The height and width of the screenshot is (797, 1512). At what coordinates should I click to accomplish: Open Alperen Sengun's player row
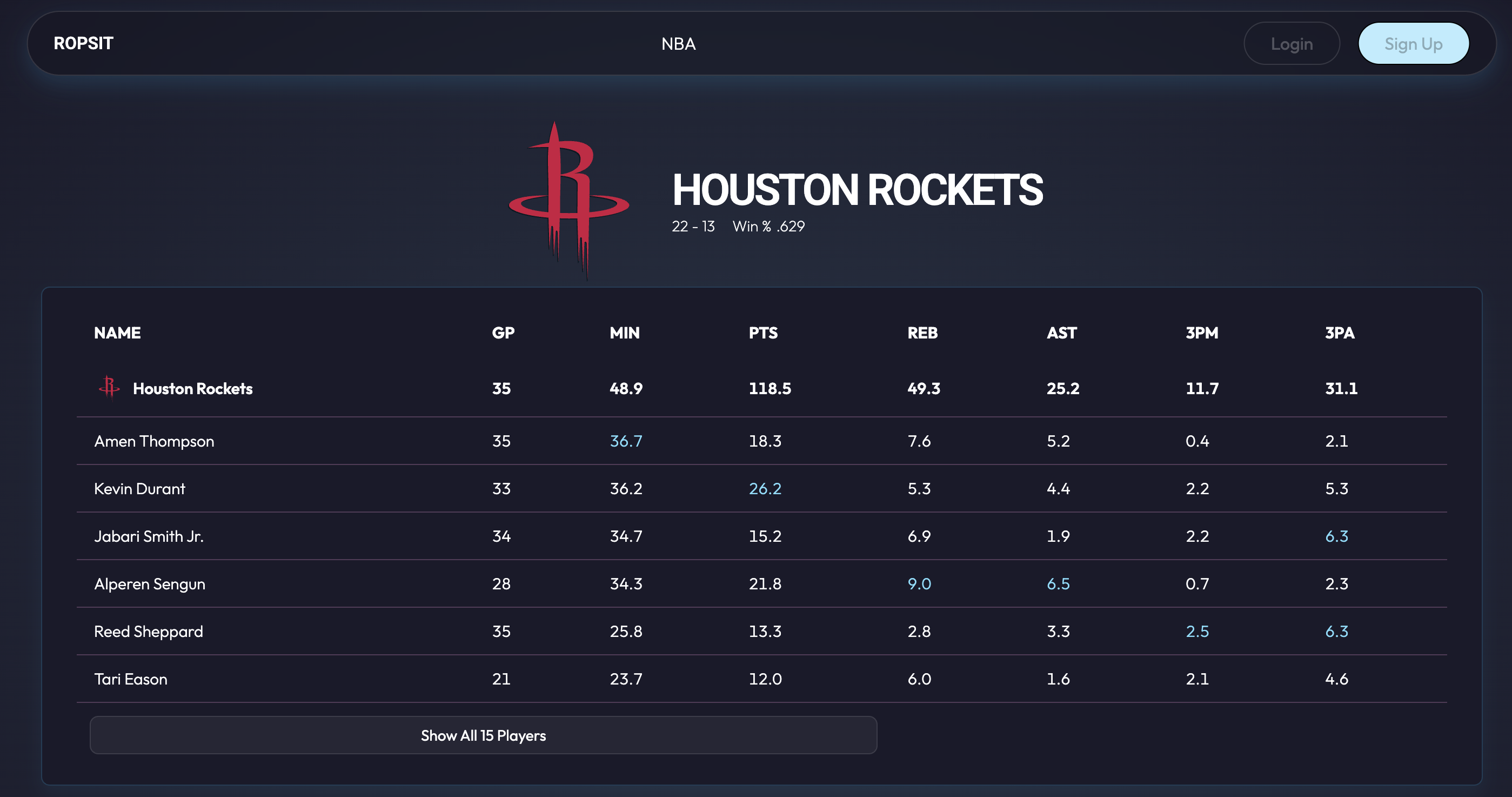pos(149,584)
